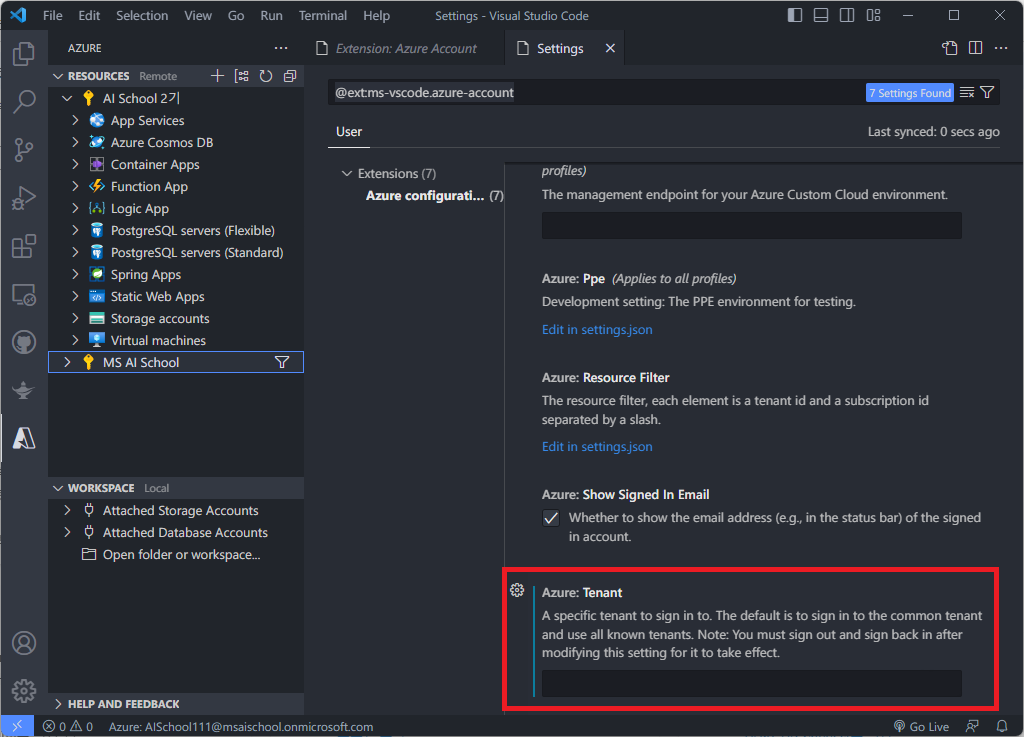Open the File menu
Viewport: 1024px width, 737px height.
[x=52, y=15]
